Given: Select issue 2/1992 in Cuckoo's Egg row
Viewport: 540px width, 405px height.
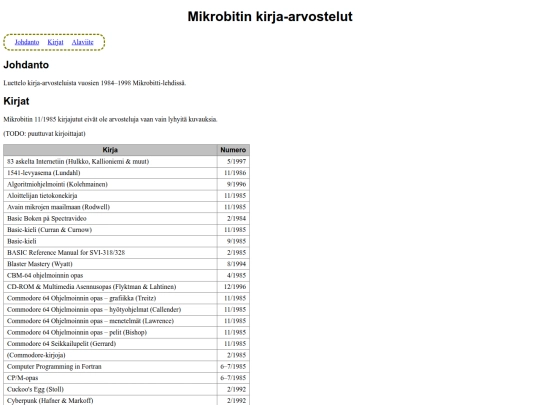Looking at the screenshot, I should (233, 389).
